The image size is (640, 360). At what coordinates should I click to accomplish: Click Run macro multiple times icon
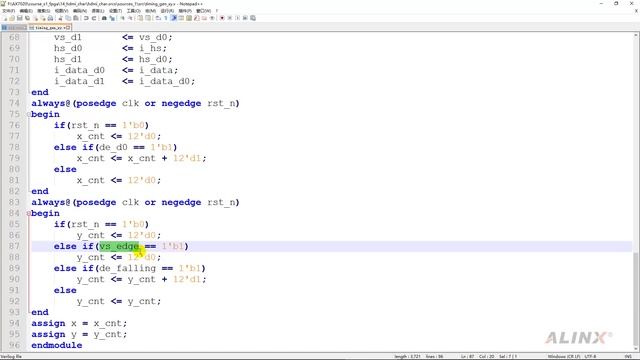[x=245, y=18]
